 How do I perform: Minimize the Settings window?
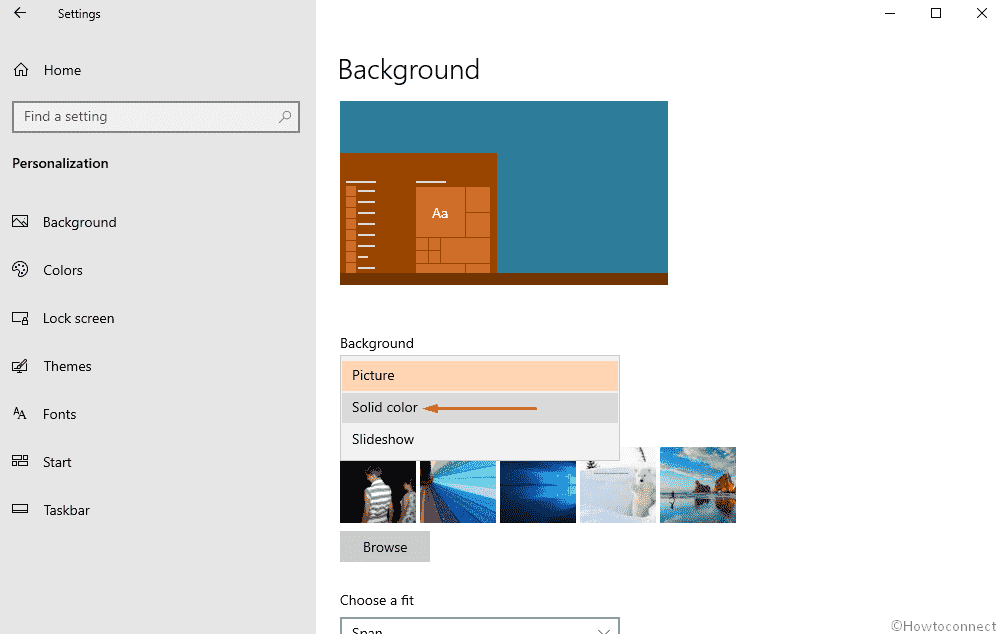[890, 13]
